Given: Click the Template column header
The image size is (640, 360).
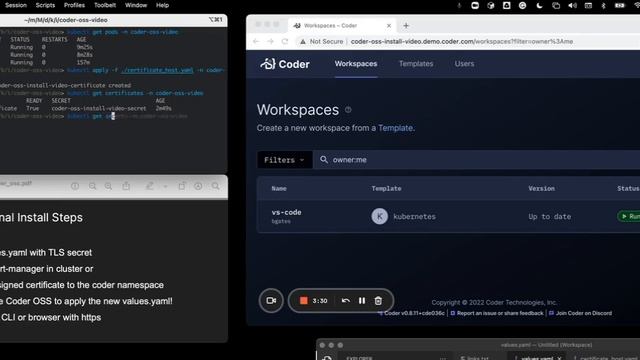Looking at the screenshot, I should pyautogui.click(x=387, y=189).
